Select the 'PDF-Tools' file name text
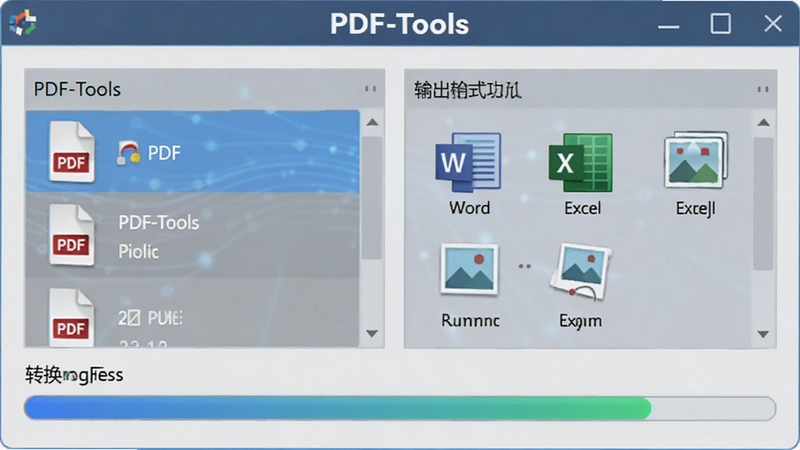800x450 pixels. pos(159,222)
